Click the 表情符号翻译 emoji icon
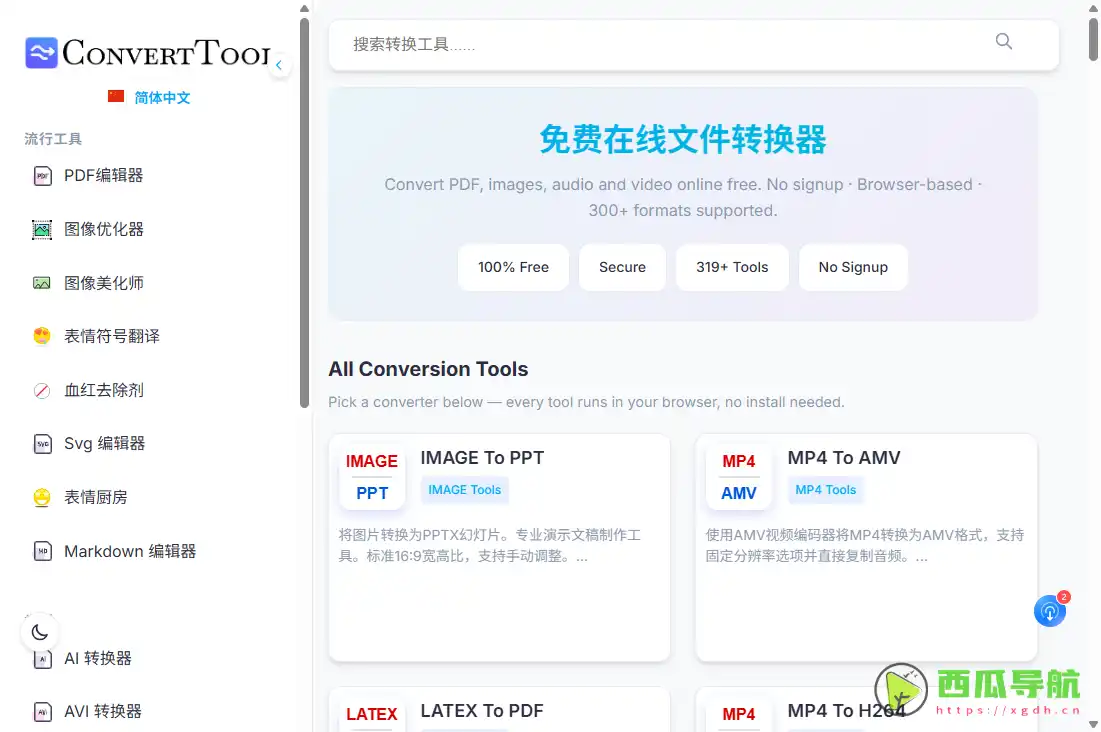1101x732 pixels. point(42,336)
